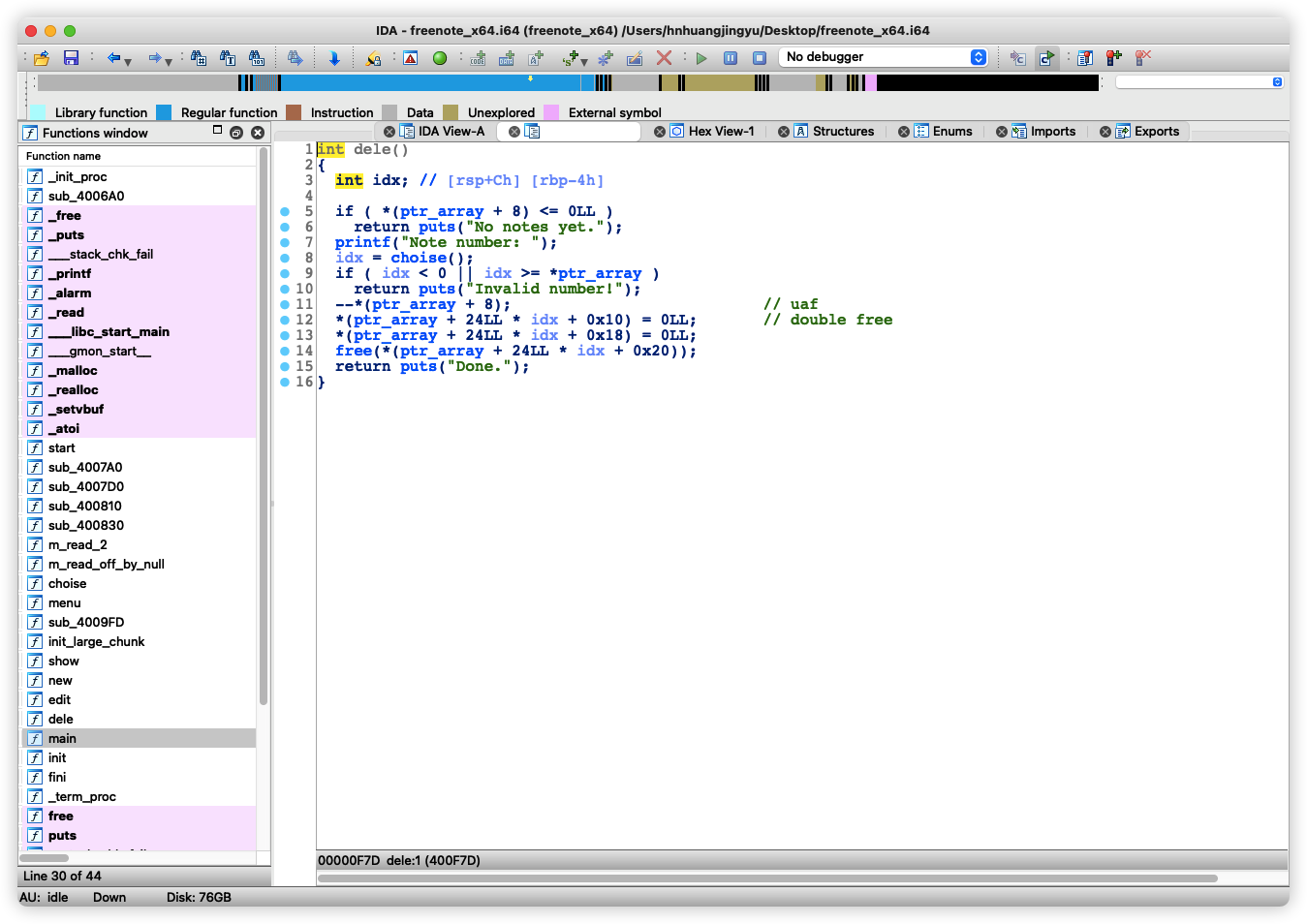This screenshot has width=1307, height=924.
Task: Click the search-next arrow icon
Action: coord(296,58)
